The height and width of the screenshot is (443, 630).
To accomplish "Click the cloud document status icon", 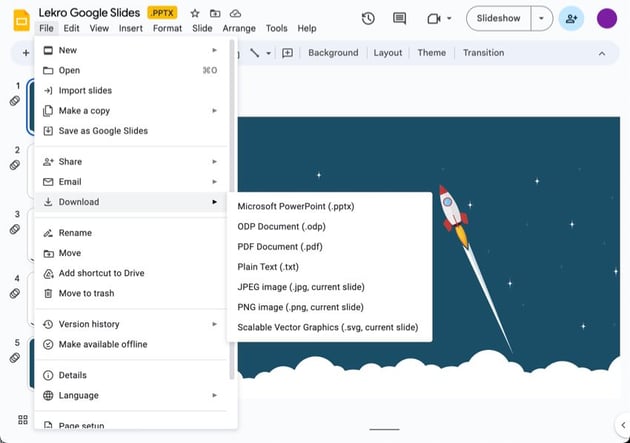I will 235,13.
